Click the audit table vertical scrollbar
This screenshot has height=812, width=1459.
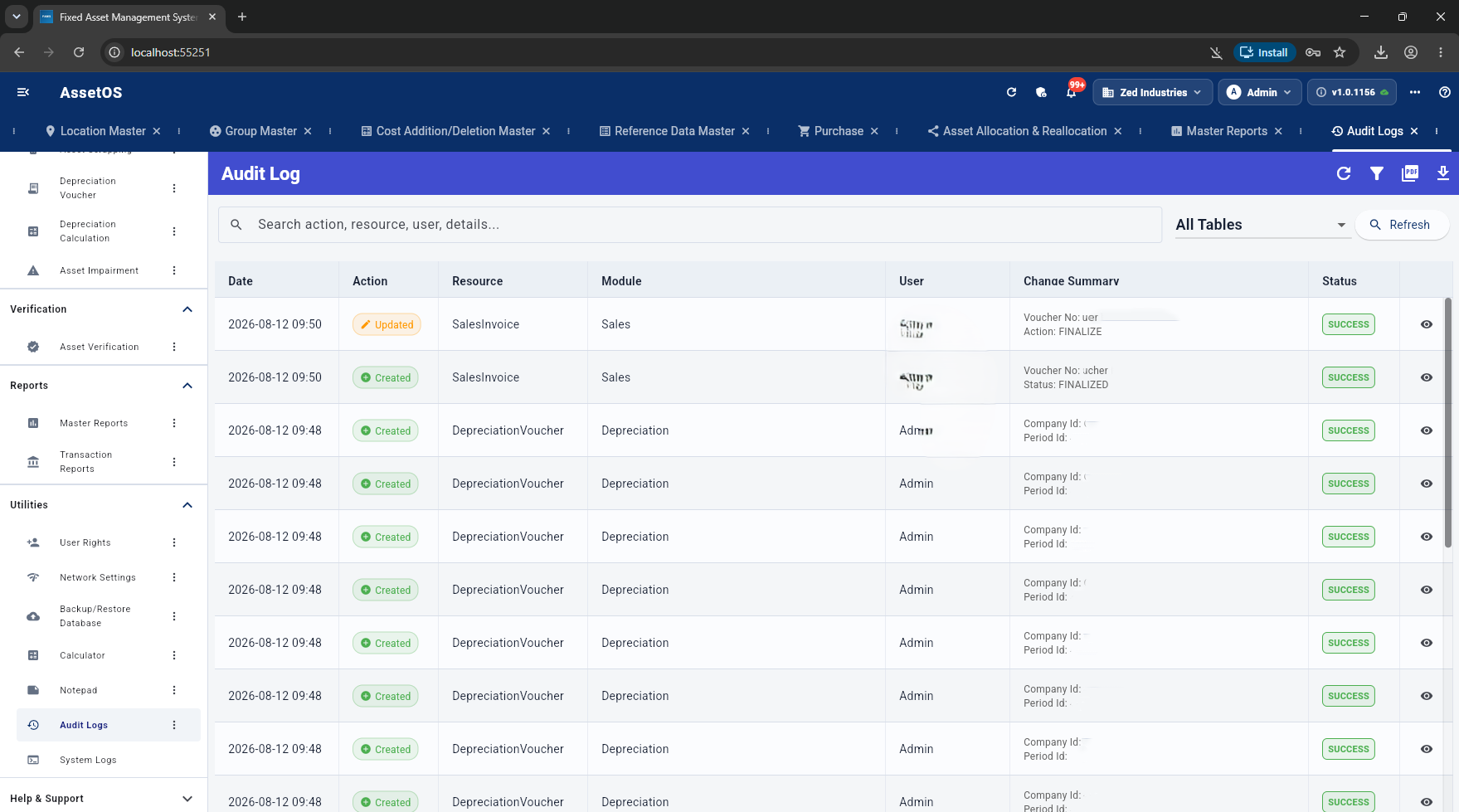(1448, 423)
